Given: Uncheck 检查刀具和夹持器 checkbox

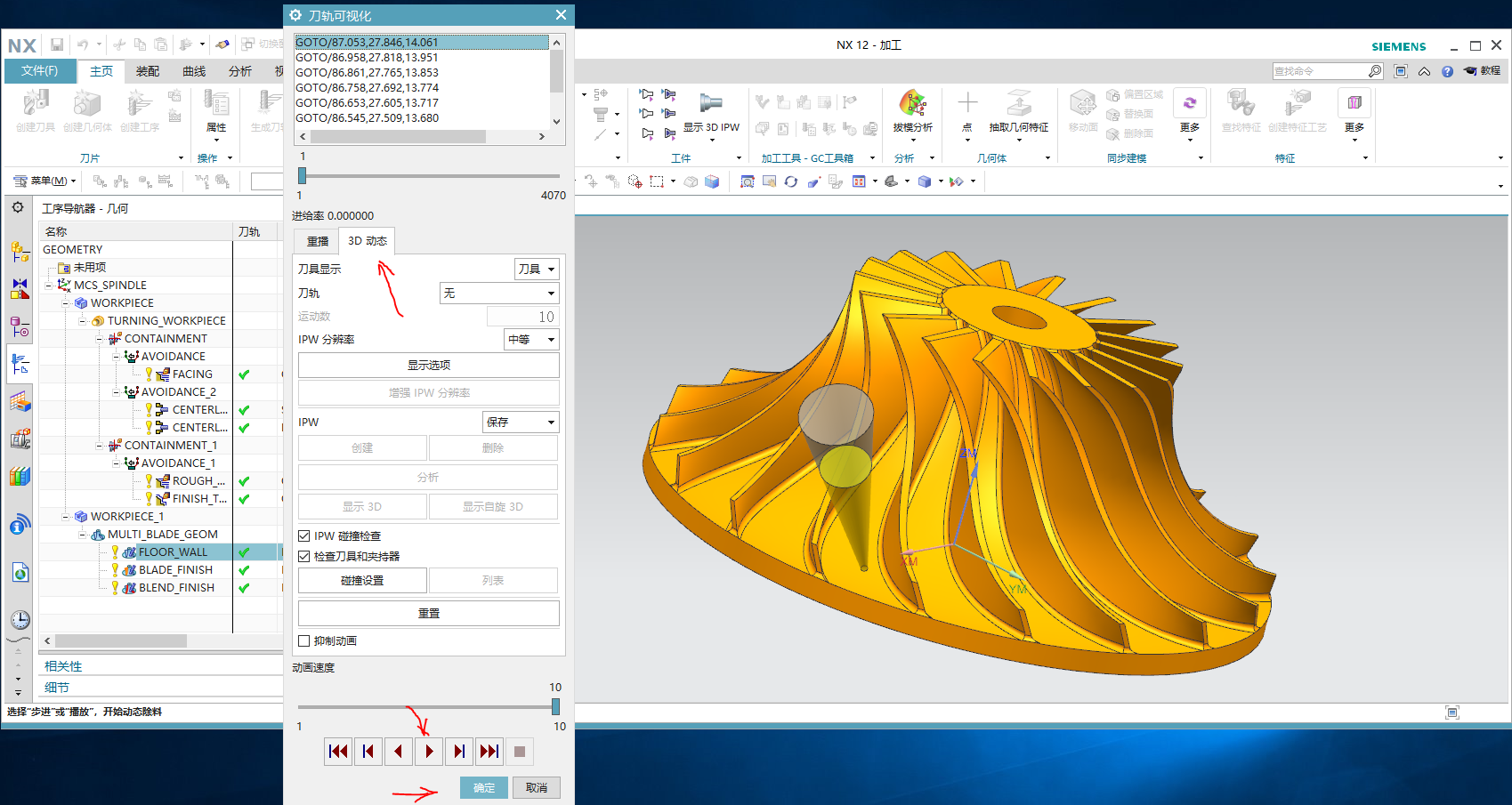Looking at the screenshot, I should coord(304,557).
